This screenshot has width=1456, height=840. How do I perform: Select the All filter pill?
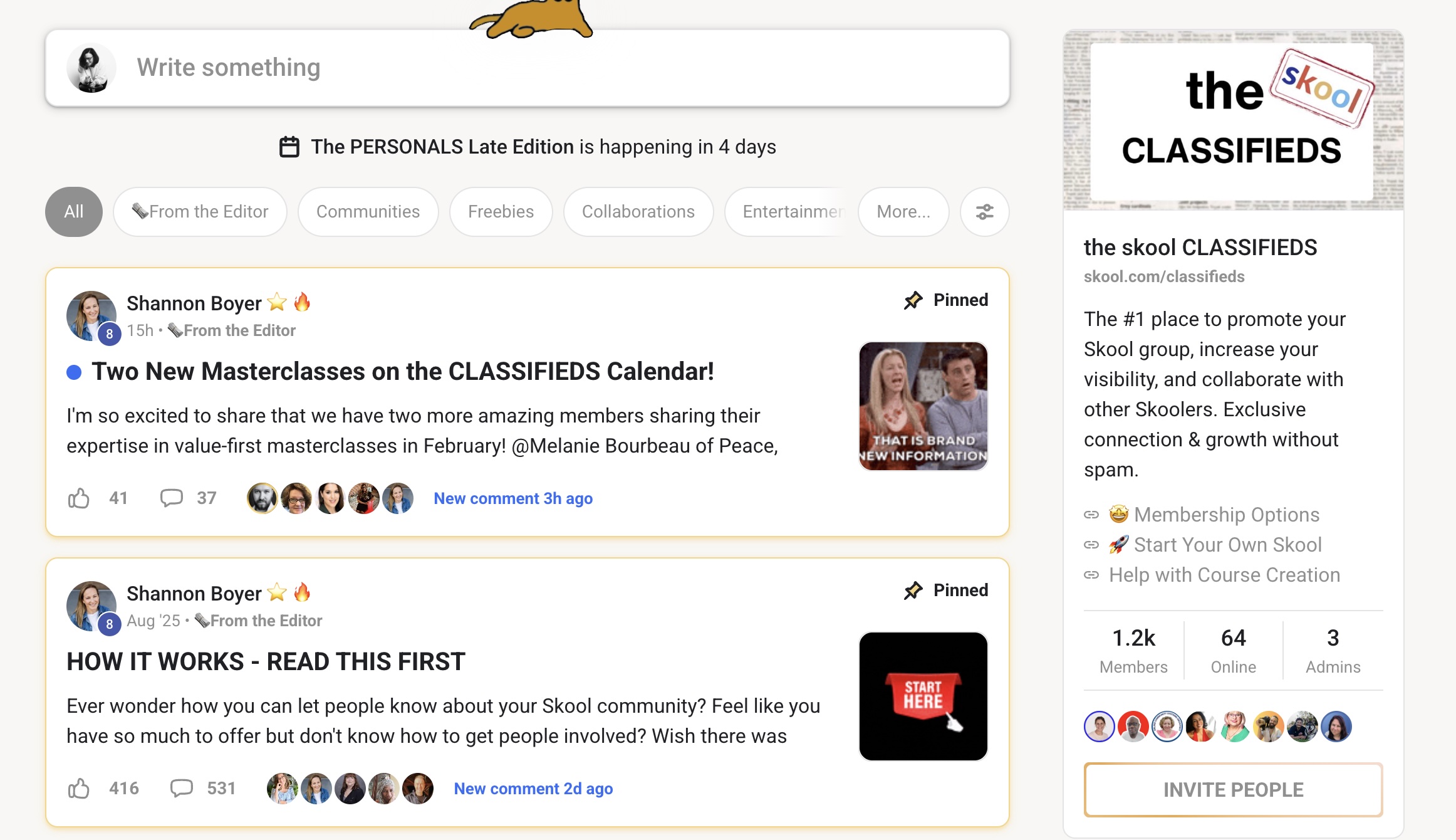click(74, 212)
